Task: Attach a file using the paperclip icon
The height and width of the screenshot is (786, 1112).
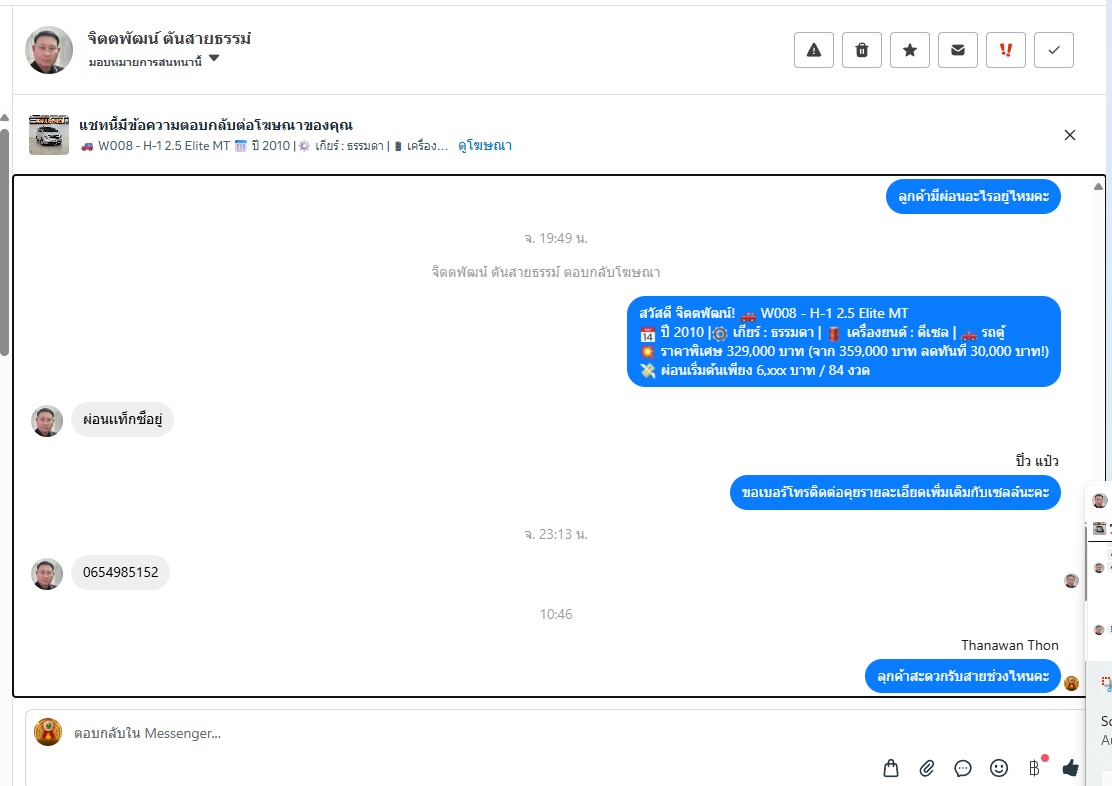Action: [x=927, y=768]
